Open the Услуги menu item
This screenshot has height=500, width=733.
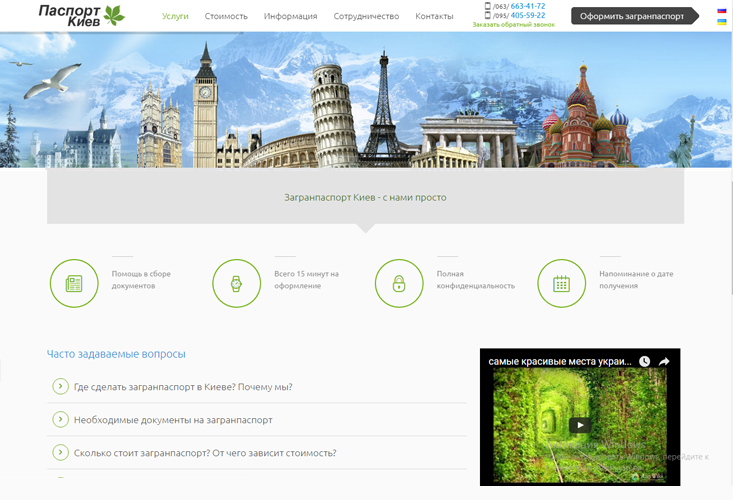tap(175, 16)
